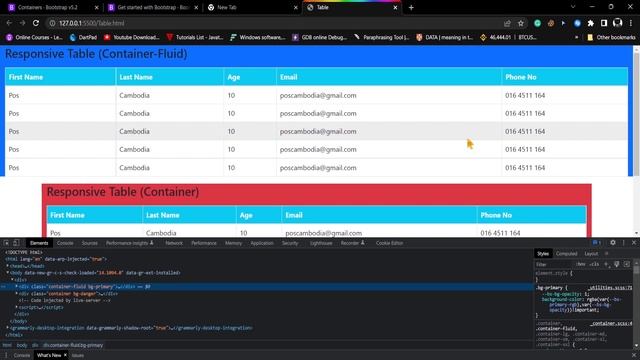The image size is (640, 360).
Task: Select the Issues drawer tab
Action: coord(78,355)
